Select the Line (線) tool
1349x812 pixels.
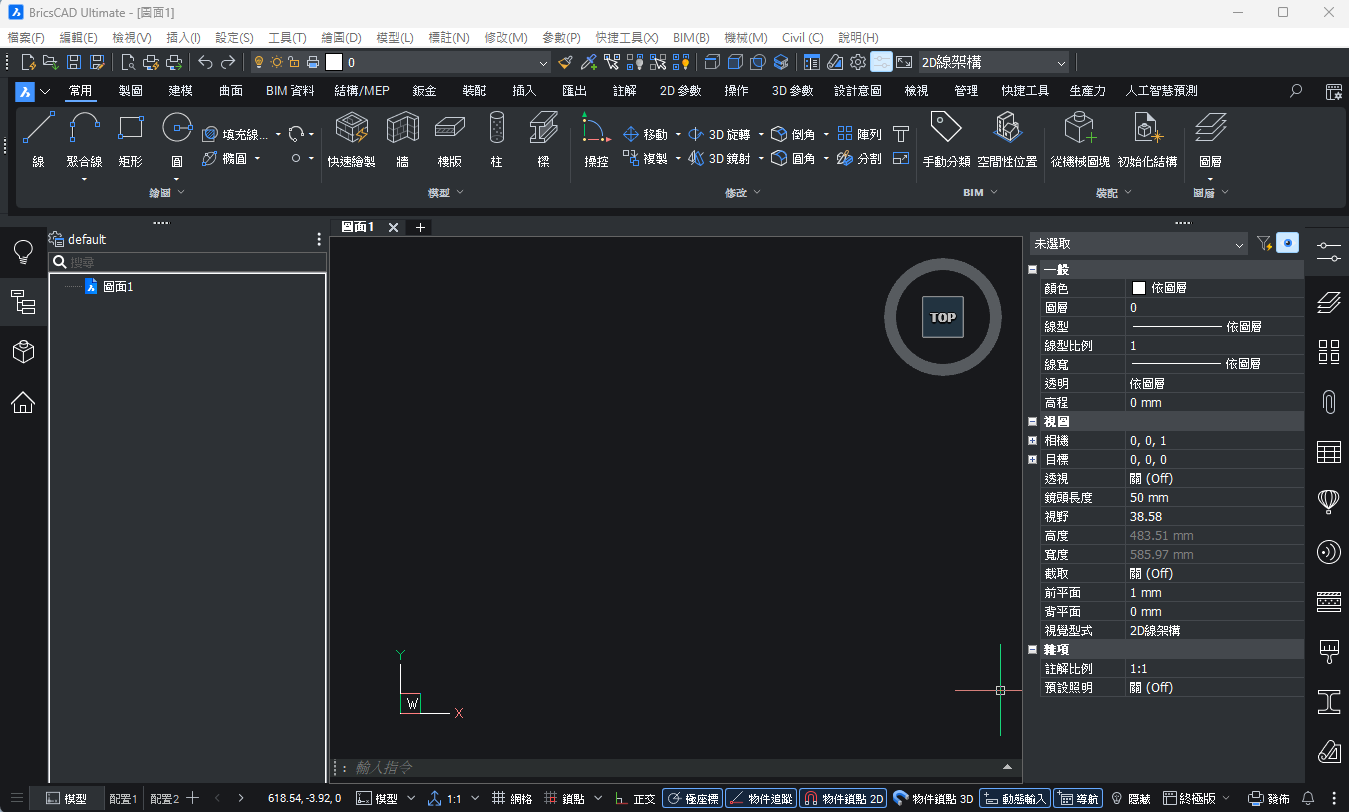pyautogui.click(x=38, y=140)
